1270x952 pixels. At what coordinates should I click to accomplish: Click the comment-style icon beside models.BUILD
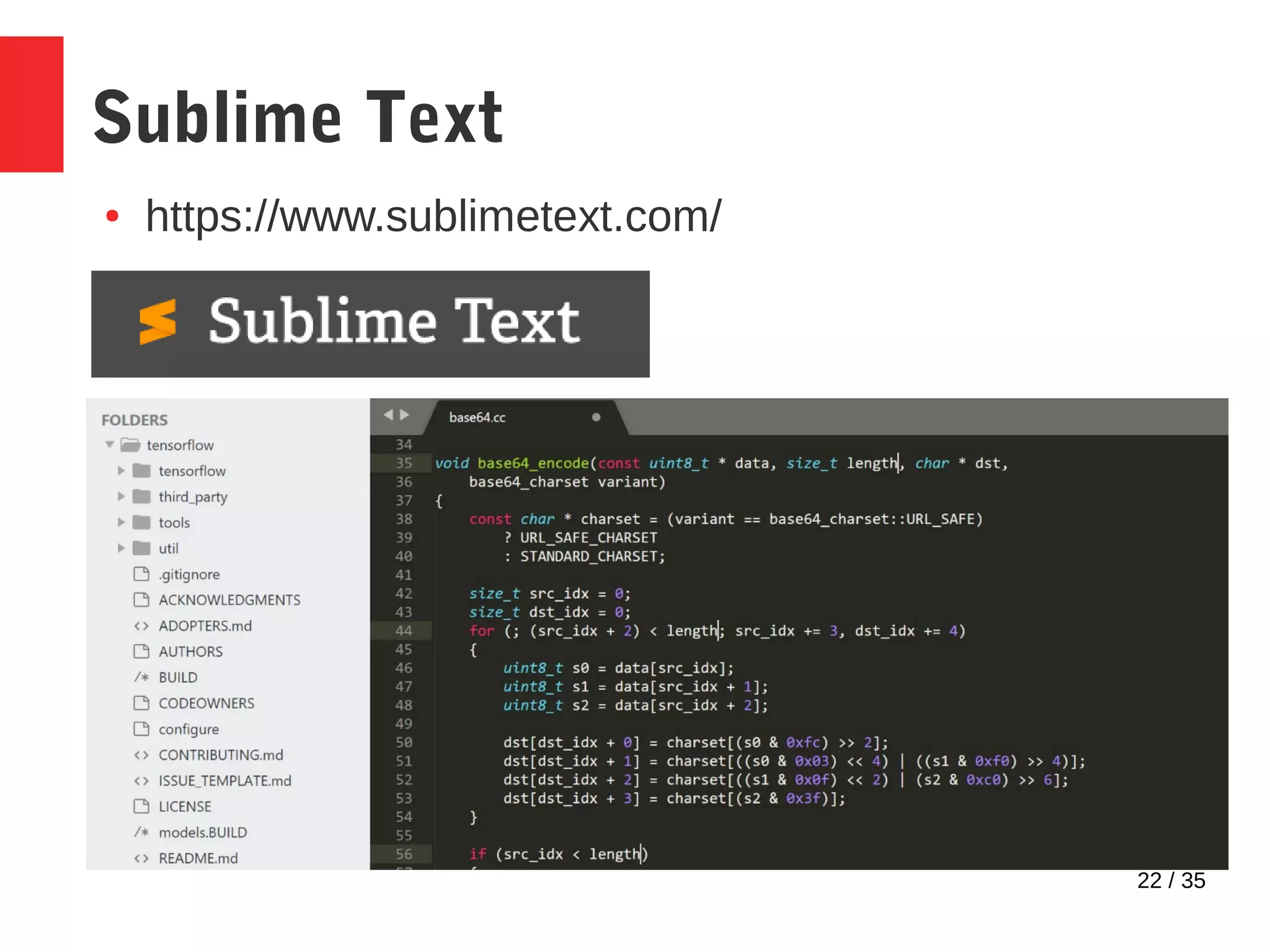(x=141, y=832)
